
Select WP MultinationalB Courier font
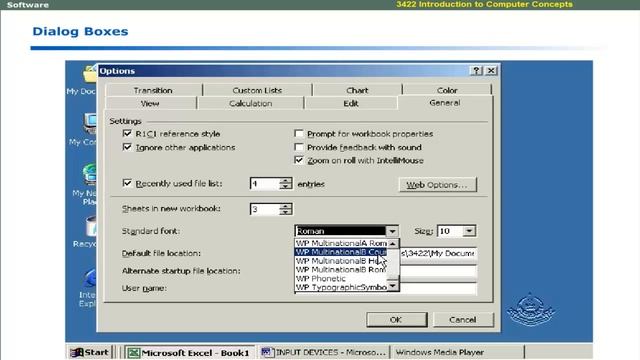pyautogui.click(x=341, y=252)
